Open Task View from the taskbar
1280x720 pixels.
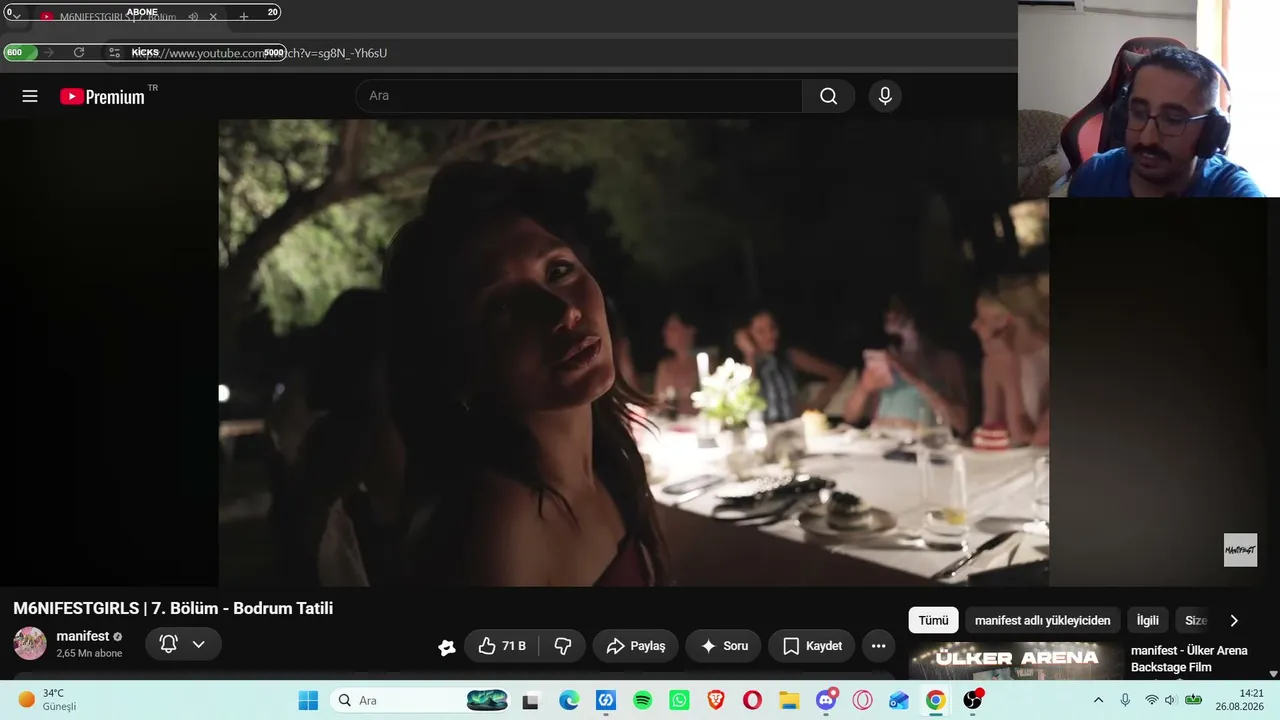531,700
